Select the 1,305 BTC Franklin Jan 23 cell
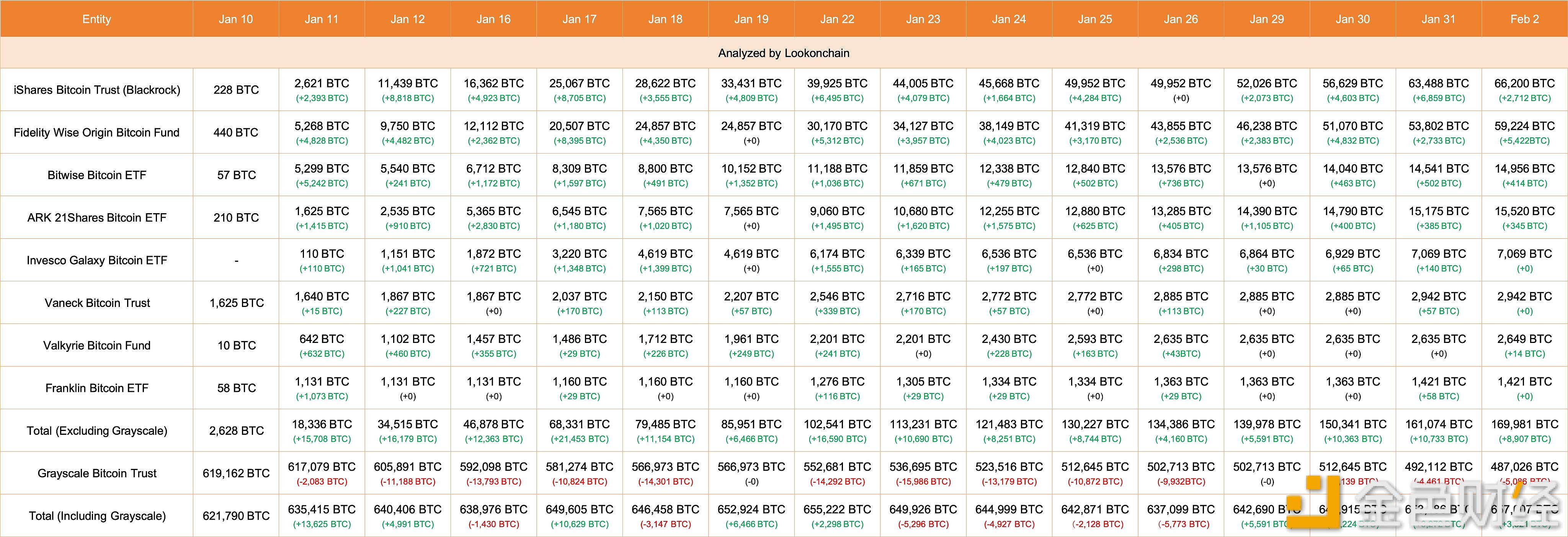This screenshot has width=1568, height=537. (x=923, y=388)
